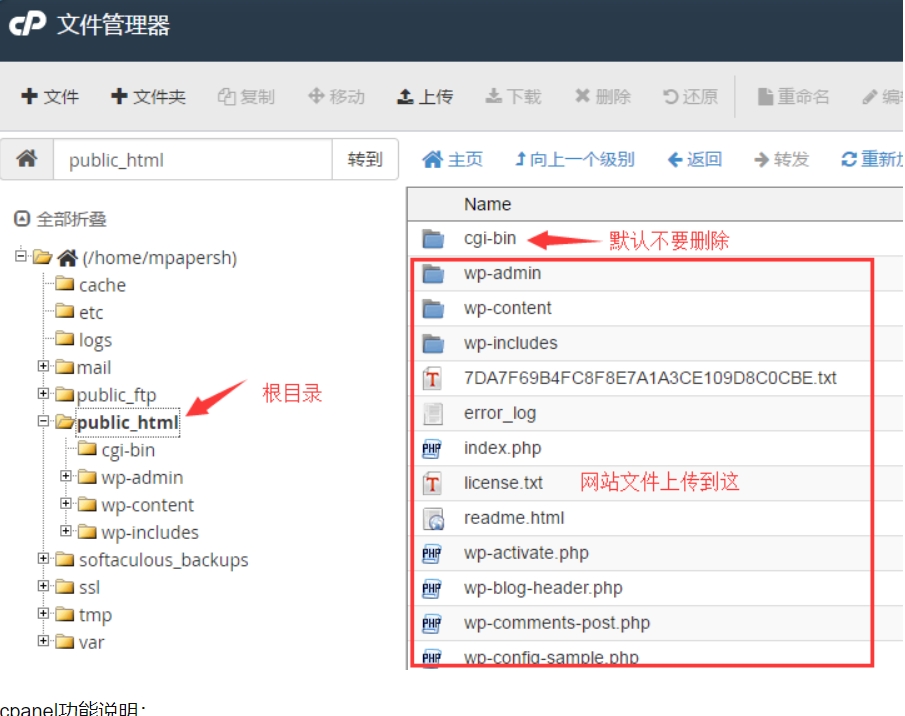Select softaculous_backups folder in tree
This screenshot has height=716, width=905.
pyautogui.click(x=163, y=560)
